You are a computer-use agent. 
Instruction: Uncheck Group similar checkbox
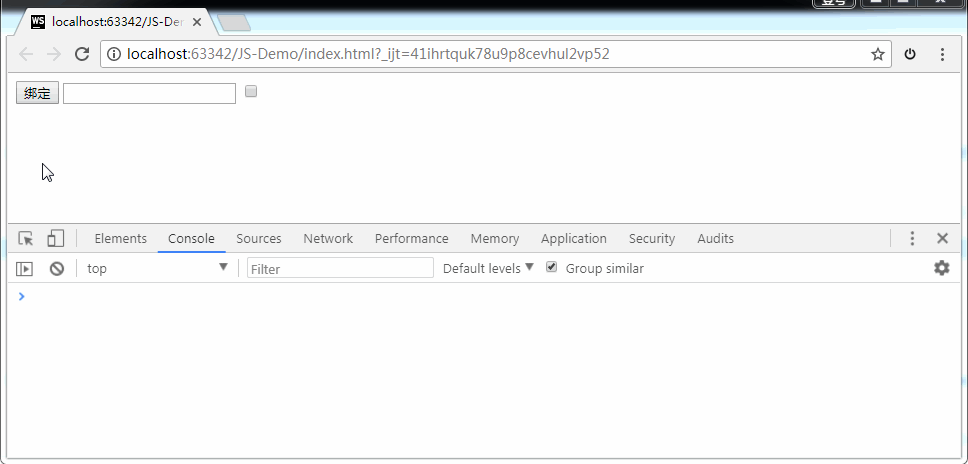pos(552,267)
